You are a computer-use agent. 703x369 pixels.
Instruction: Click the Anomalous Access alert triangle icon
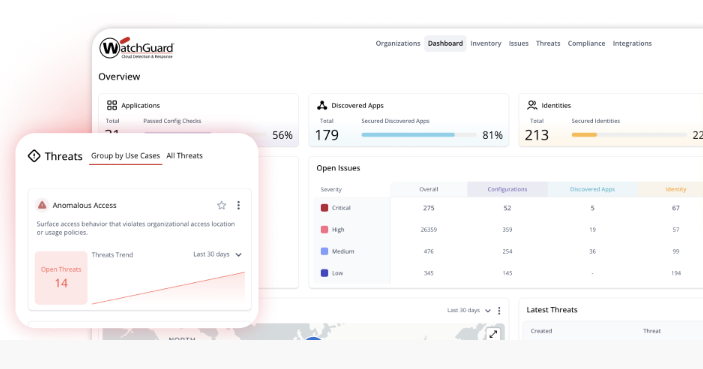(42, 205)
